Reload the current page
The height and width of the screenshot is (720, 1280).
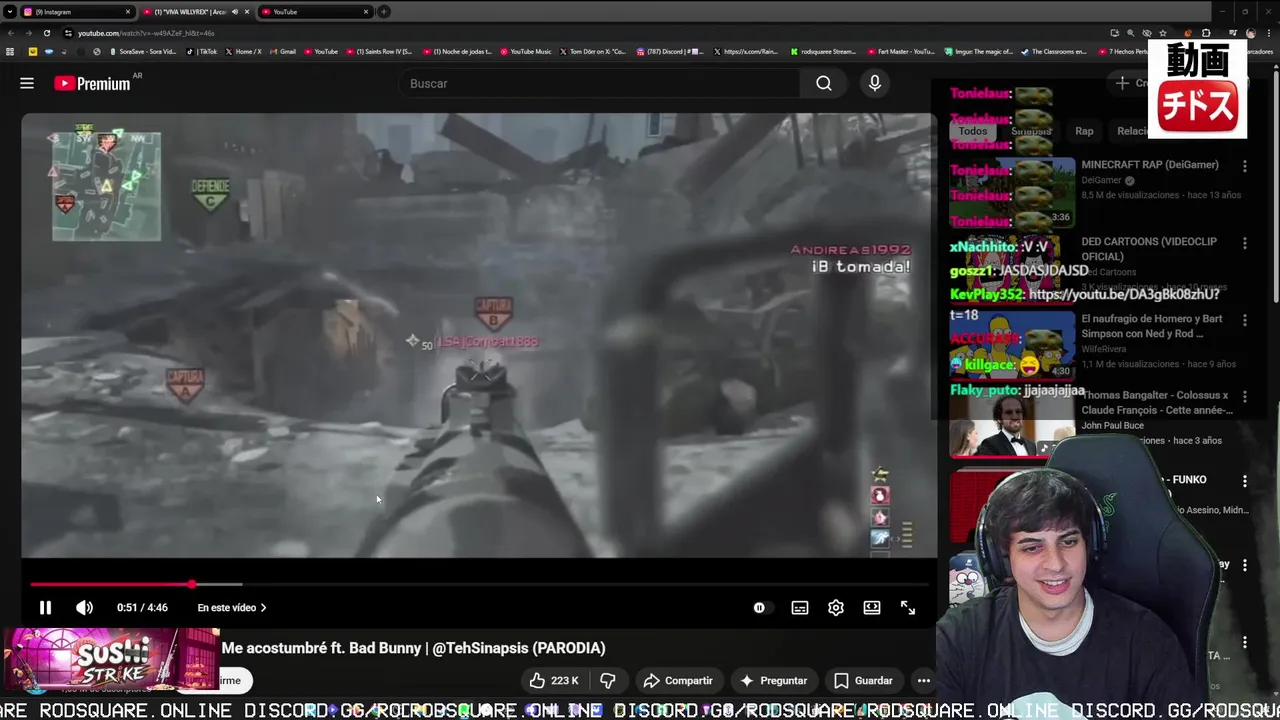click(x=46, y=33)
